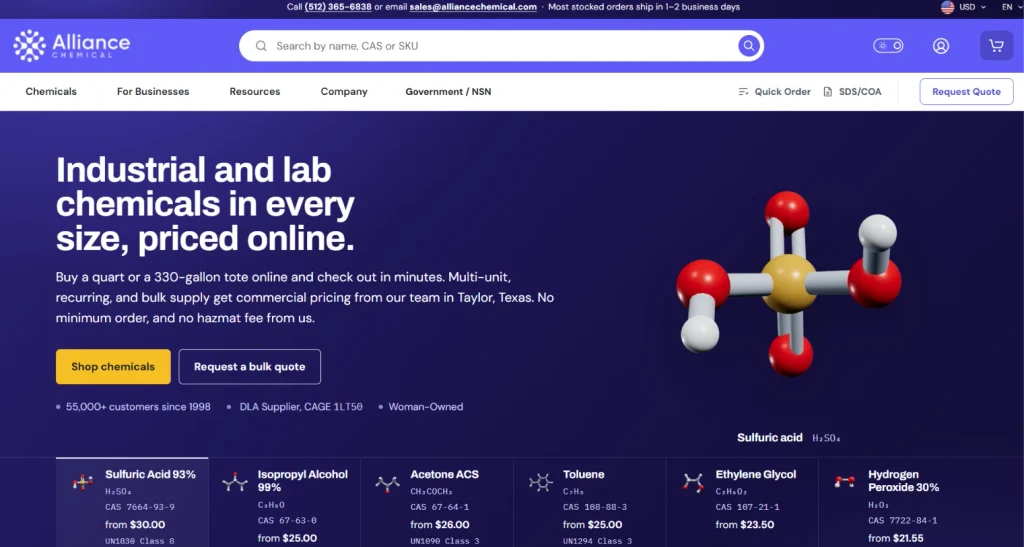Click the SDS/COA document icon
This screenshot has height=547, width=1024.
827,91
